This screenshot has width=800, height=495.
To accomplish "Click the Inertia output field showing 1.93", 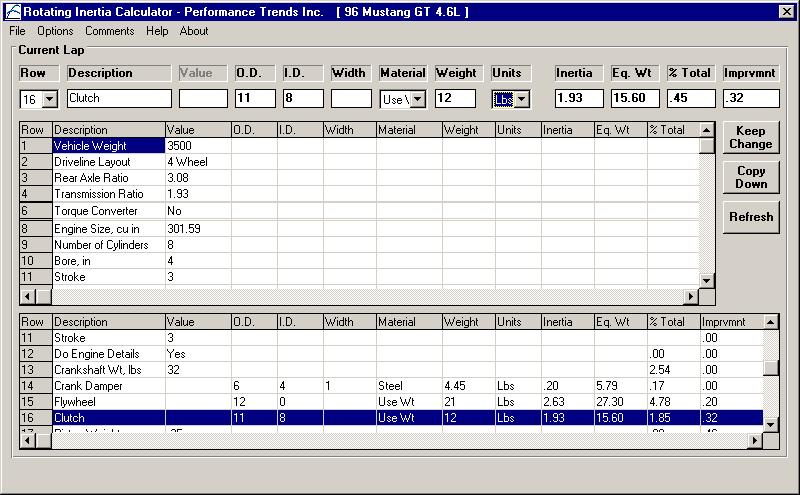I will tap(579, 98).
